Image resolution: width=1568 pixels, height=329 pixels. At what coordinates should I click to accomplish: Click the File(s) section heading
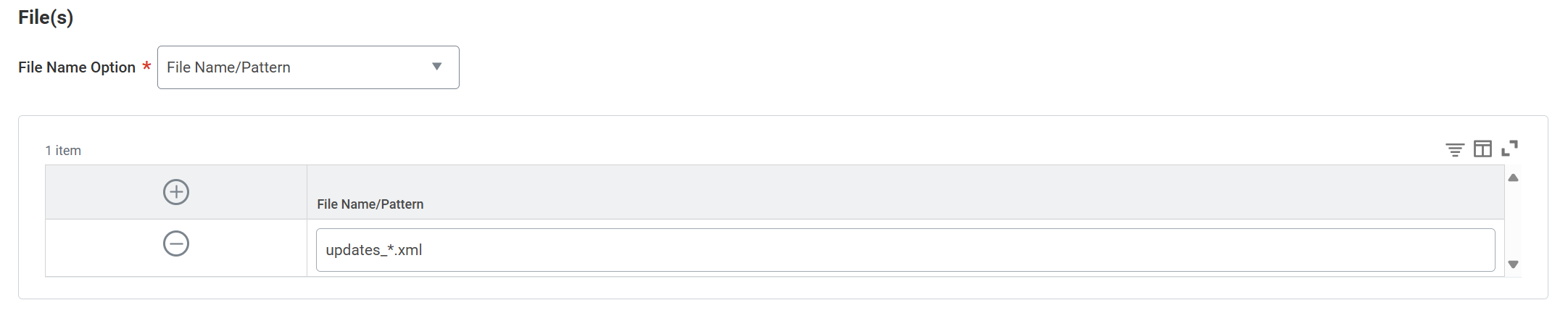pos(46,17)
